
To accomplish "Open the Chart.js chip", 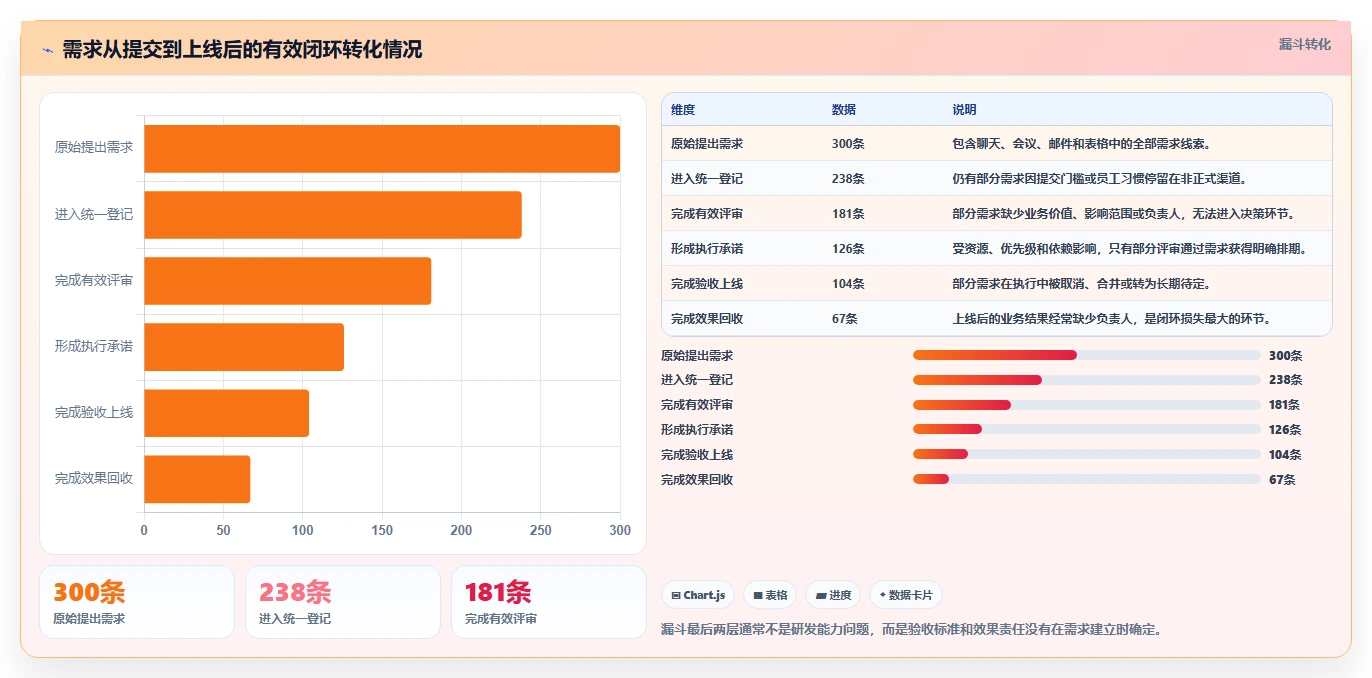I will click(698, 595).
